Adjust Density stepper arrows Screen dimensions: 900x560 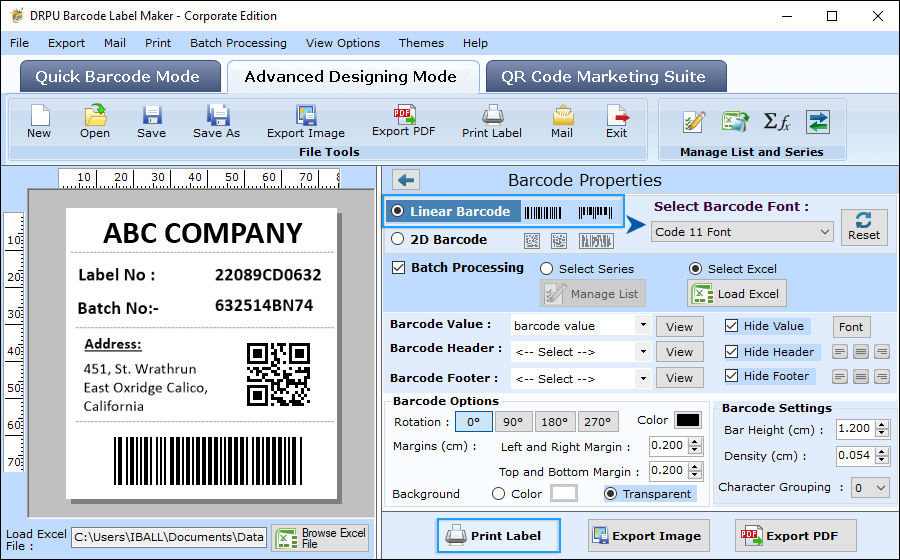tap(882, 456)
